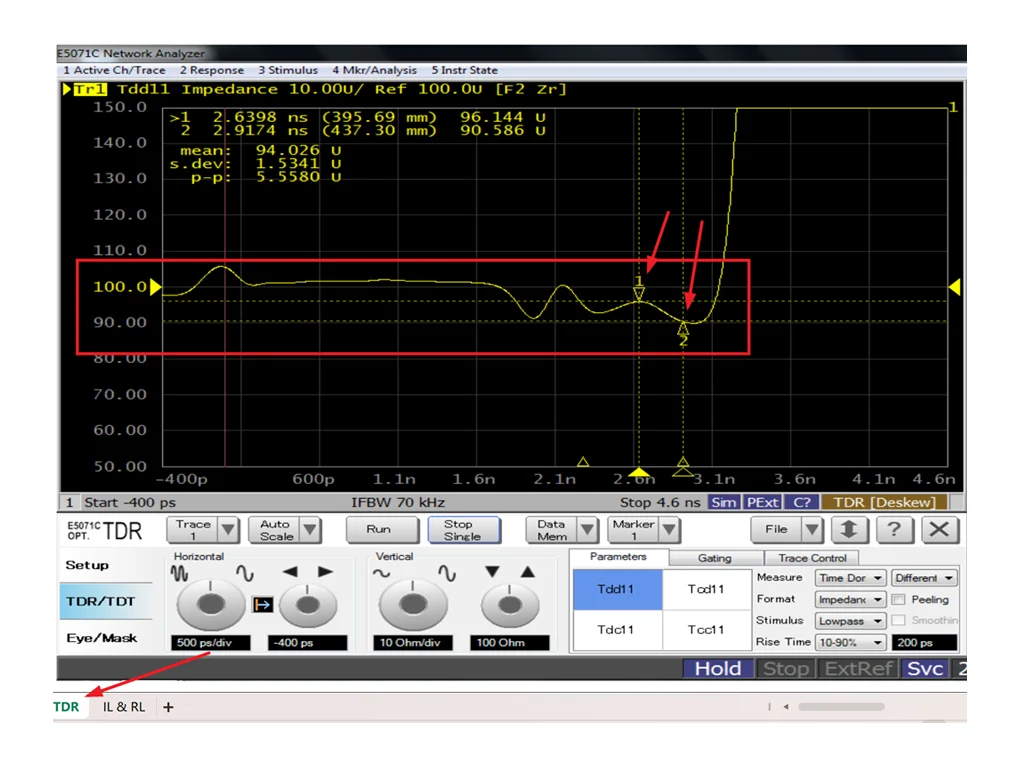Switch to the Gating tab

(x=715, y=558)
